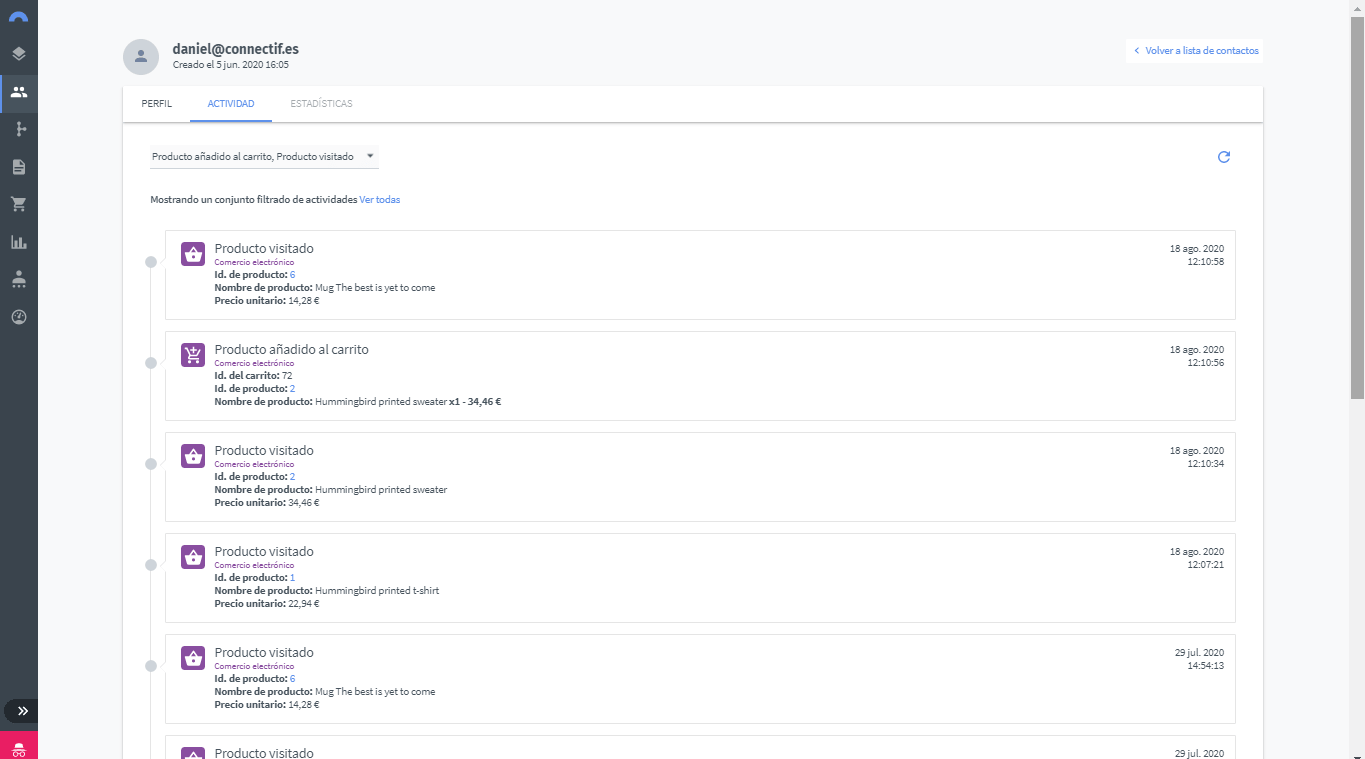
Task: Open product ID 6 link in the 29 jul. entry
Action: (x=292, y=679)
